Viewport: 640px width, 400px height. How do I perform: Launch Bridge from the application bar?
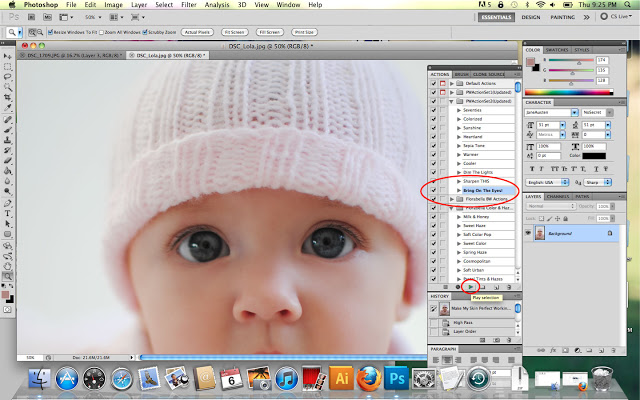click(31, 17)
